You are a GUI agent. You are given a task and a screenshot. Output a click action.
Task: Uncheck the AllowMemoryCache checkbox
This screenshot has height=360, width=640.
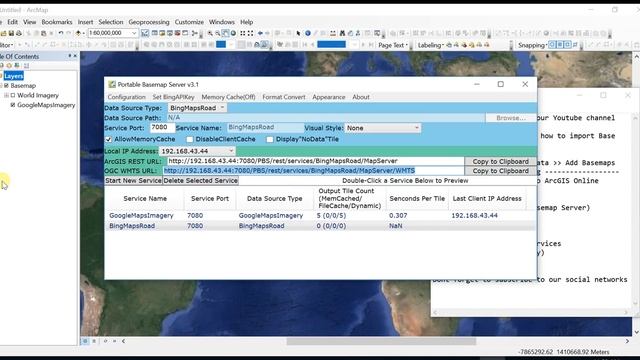point(109,139)
